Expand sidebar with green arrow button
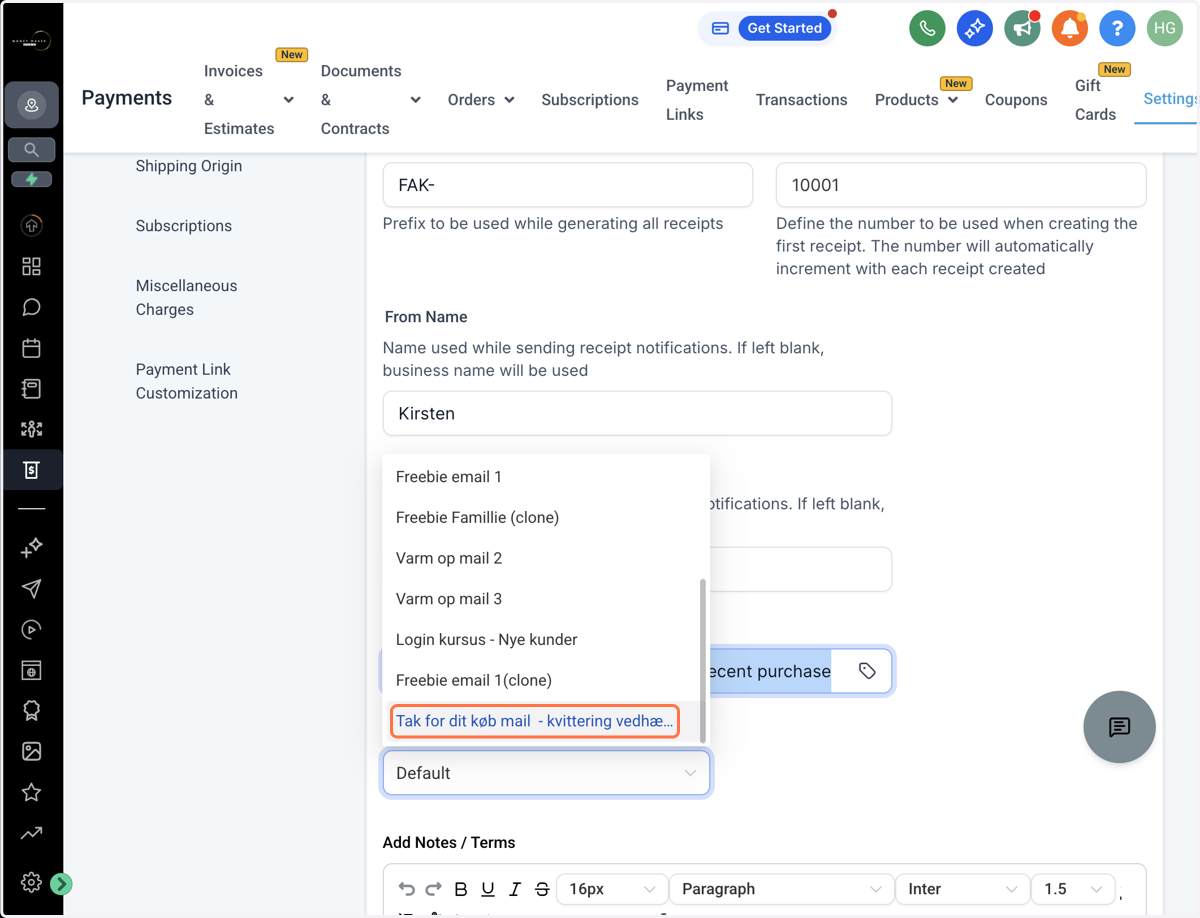This screenshot has width=1200, height=918. [61, 883]
